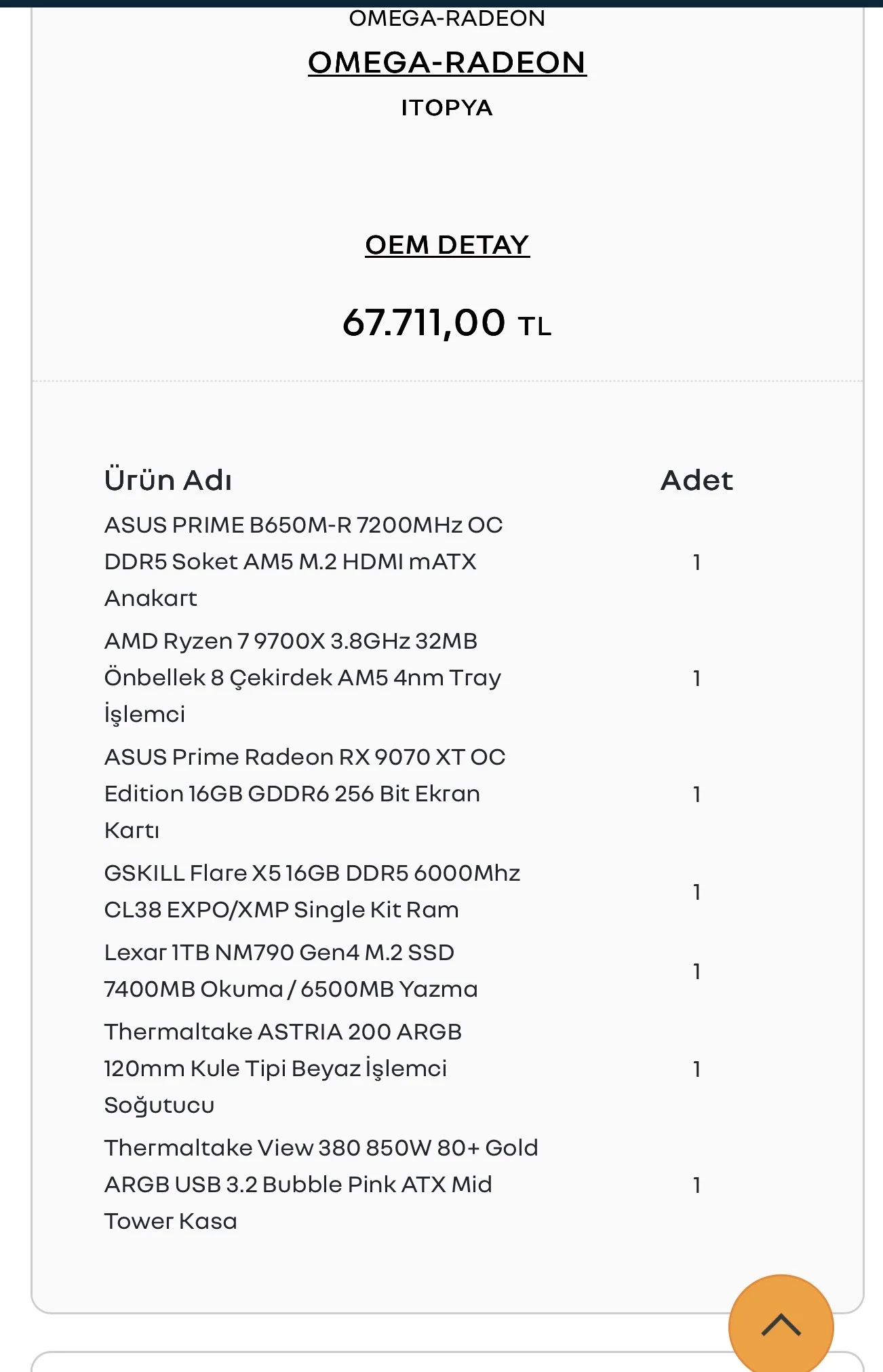Tap the Ürün Adı column header

click(168, 480)
